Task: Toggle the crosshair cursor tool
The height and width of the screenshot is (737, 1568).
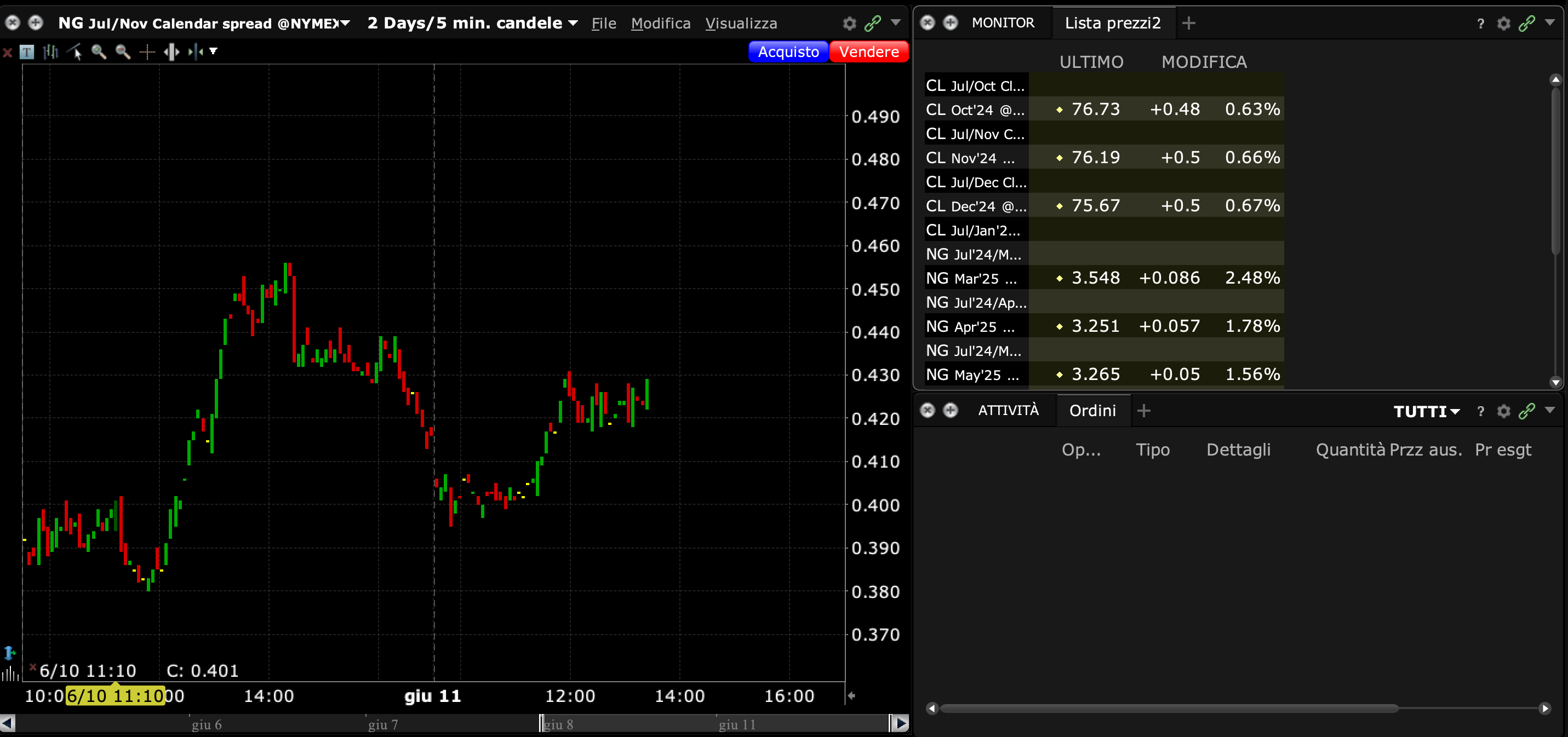Action: pyautogui.click(x=147, y=53)
